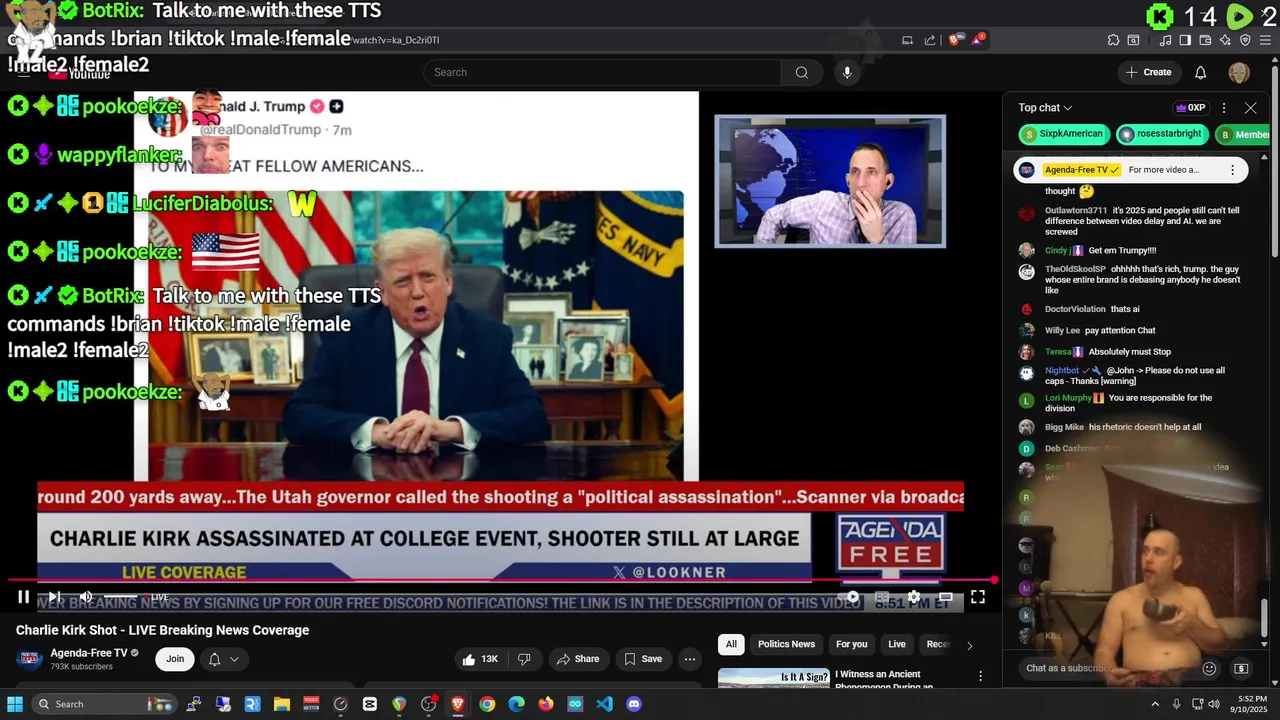Open options for recommended Ancient Phenomenon video
Viewport: 1280px width, 720px height.
click(981, 677)
